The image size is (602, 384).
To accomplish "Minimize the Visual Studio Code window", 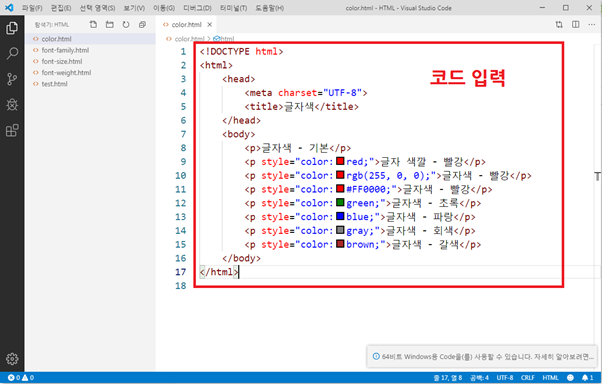I will [x=542, y=8].
